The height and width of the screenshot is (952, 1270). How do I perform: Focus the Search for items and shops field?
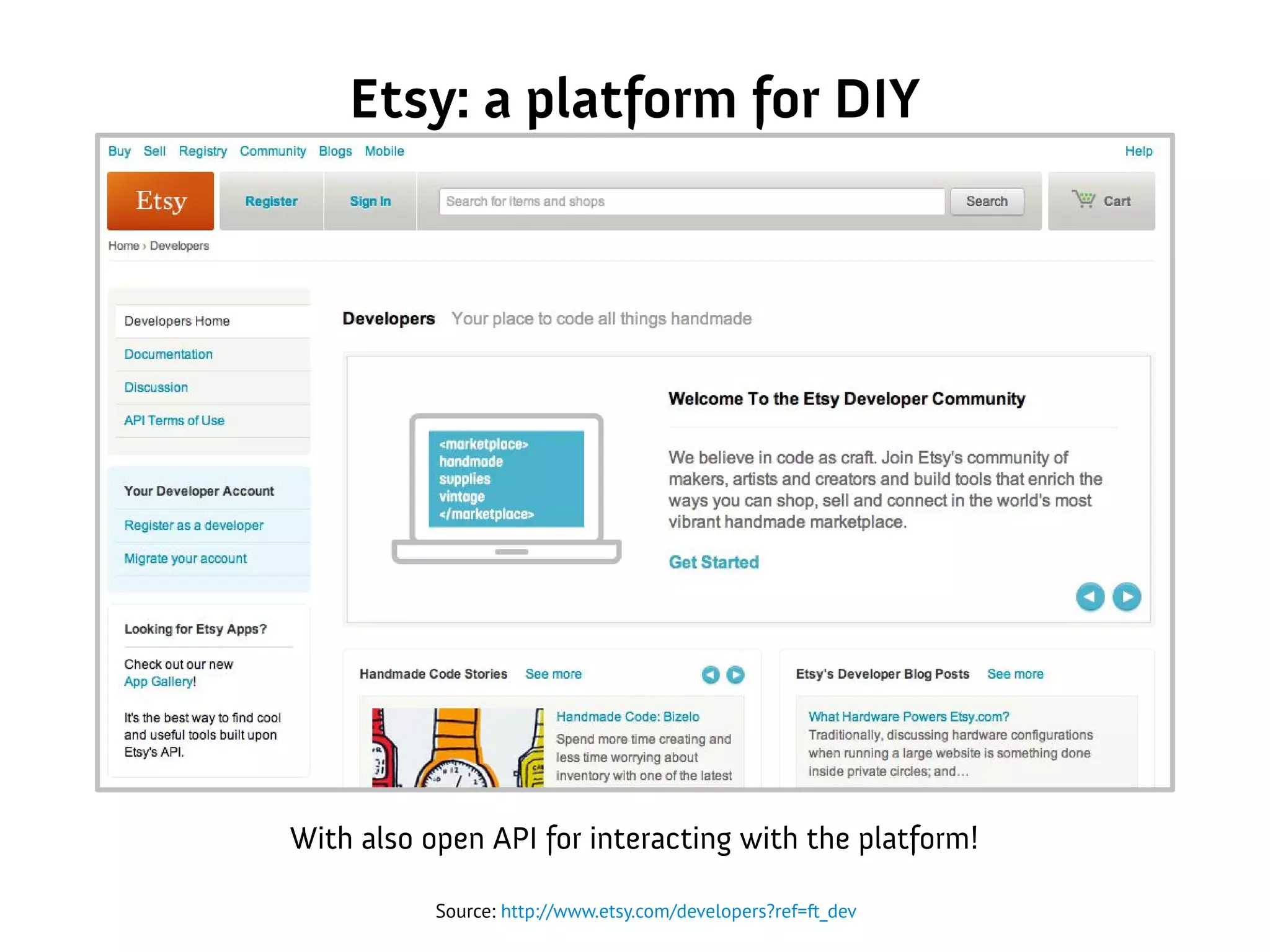click(x=691, y=201)
